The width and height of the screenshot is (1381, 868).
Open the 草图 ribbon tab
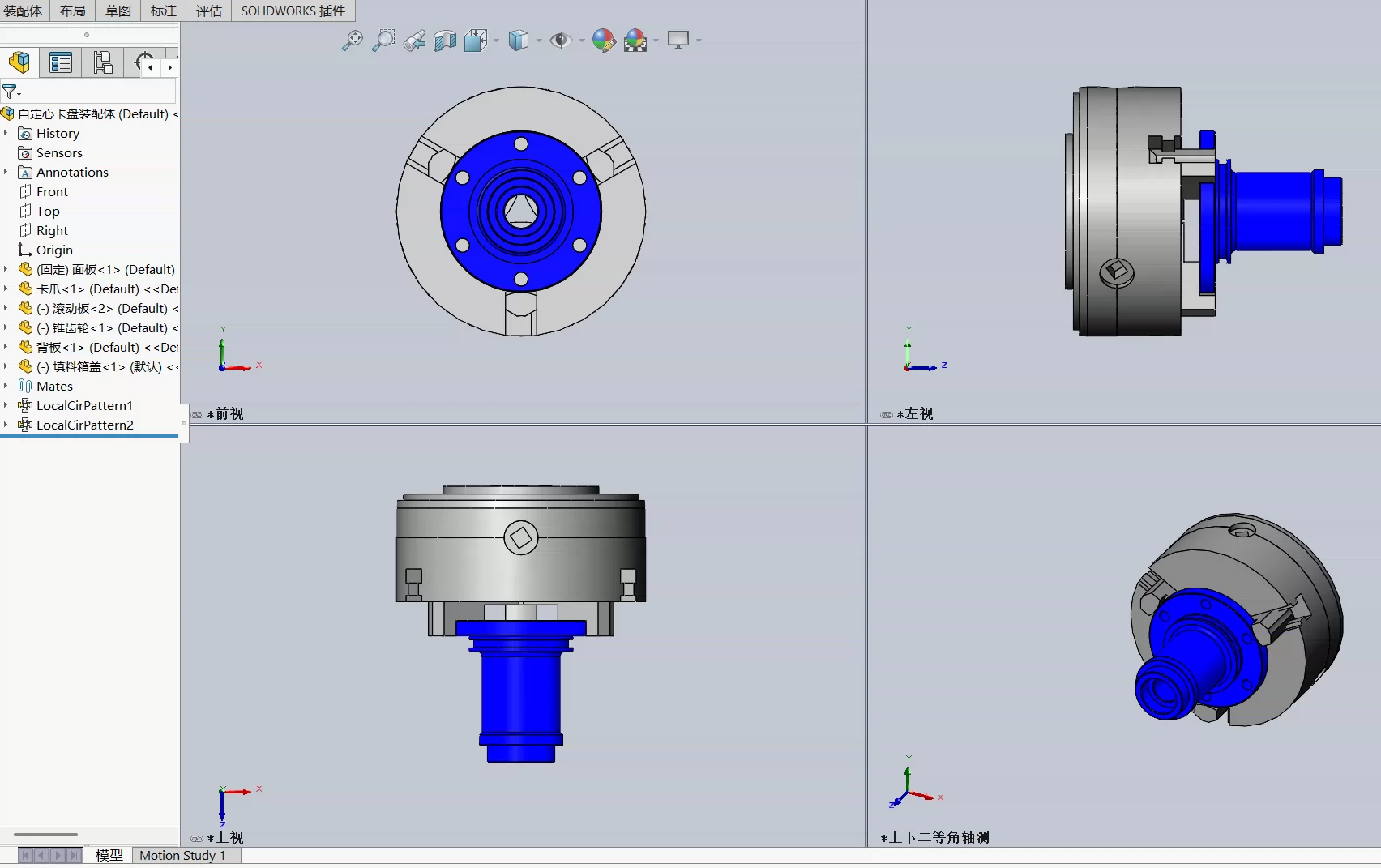118,11
